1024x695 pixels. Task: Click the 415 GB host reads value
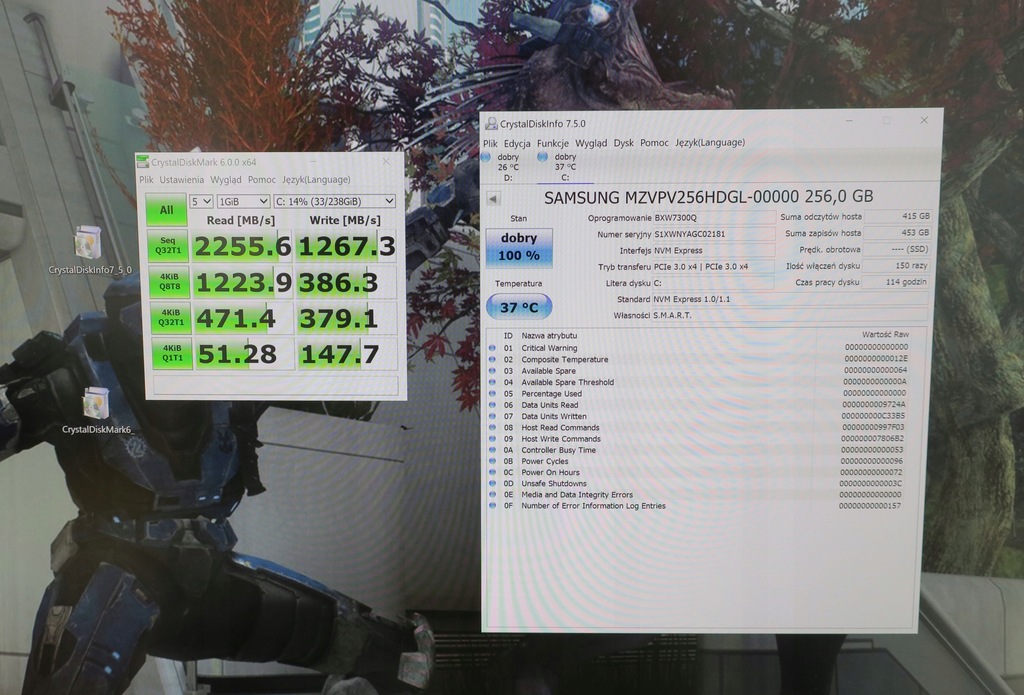(897, 216)
